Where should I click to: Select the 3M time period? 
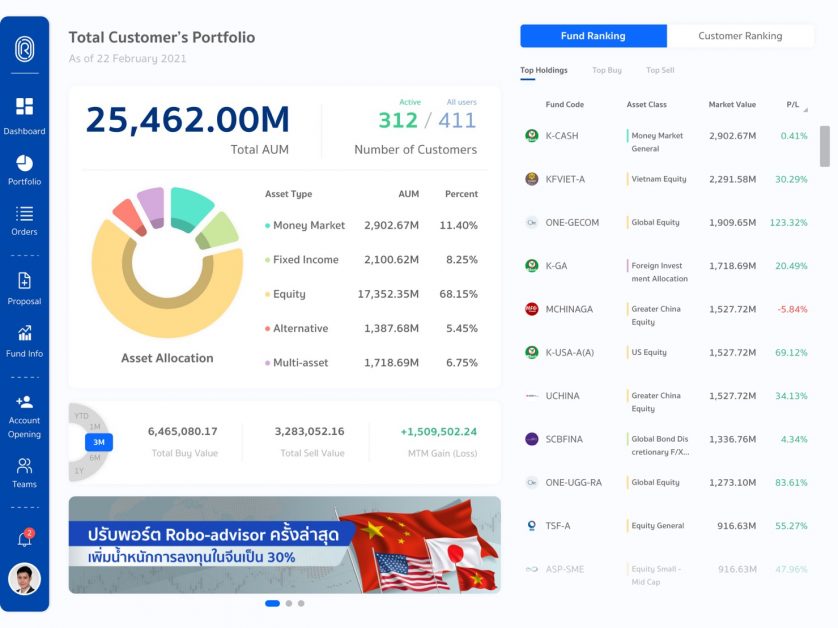[x=99, y=442]
